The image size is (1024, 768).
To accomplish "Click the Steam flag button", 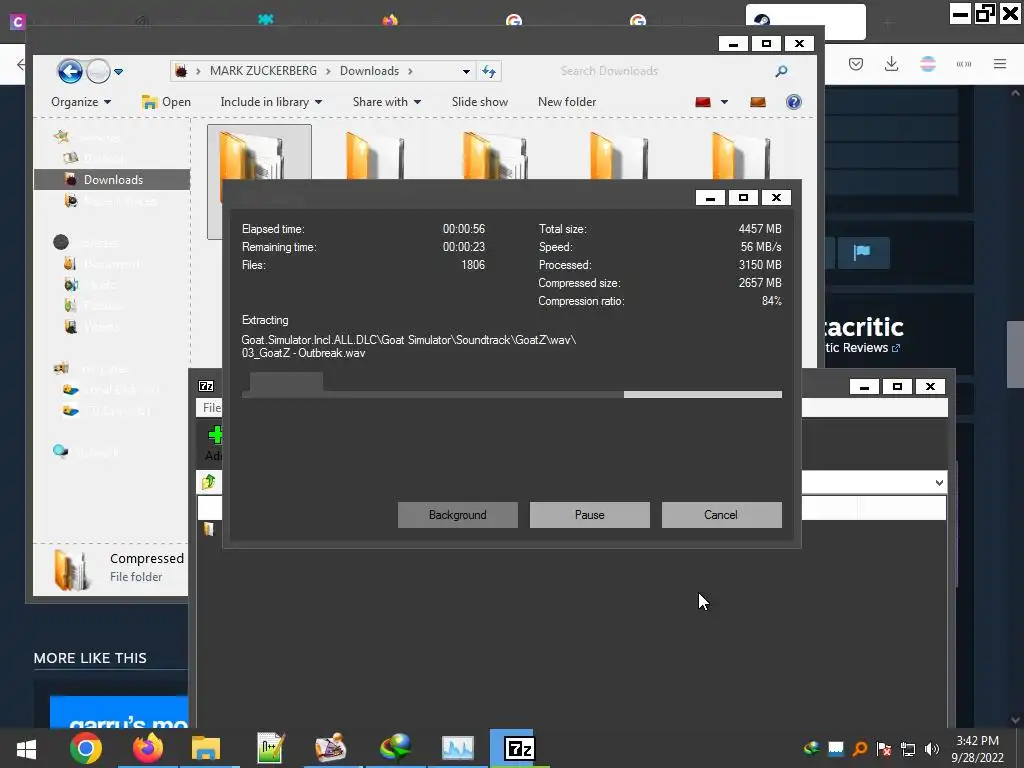I will click(x=862, y=252).
